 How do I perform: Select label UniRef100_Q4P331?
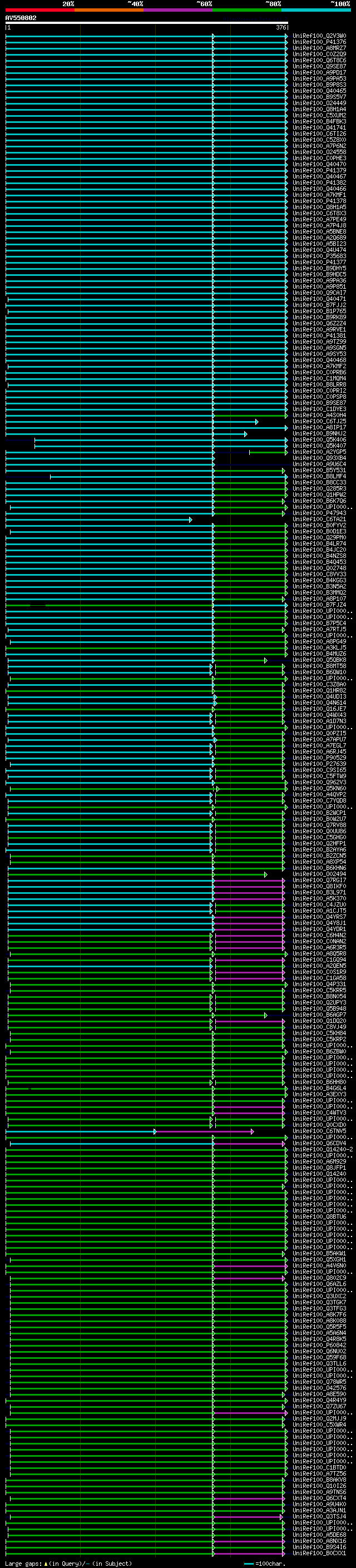tap(319, 983)
